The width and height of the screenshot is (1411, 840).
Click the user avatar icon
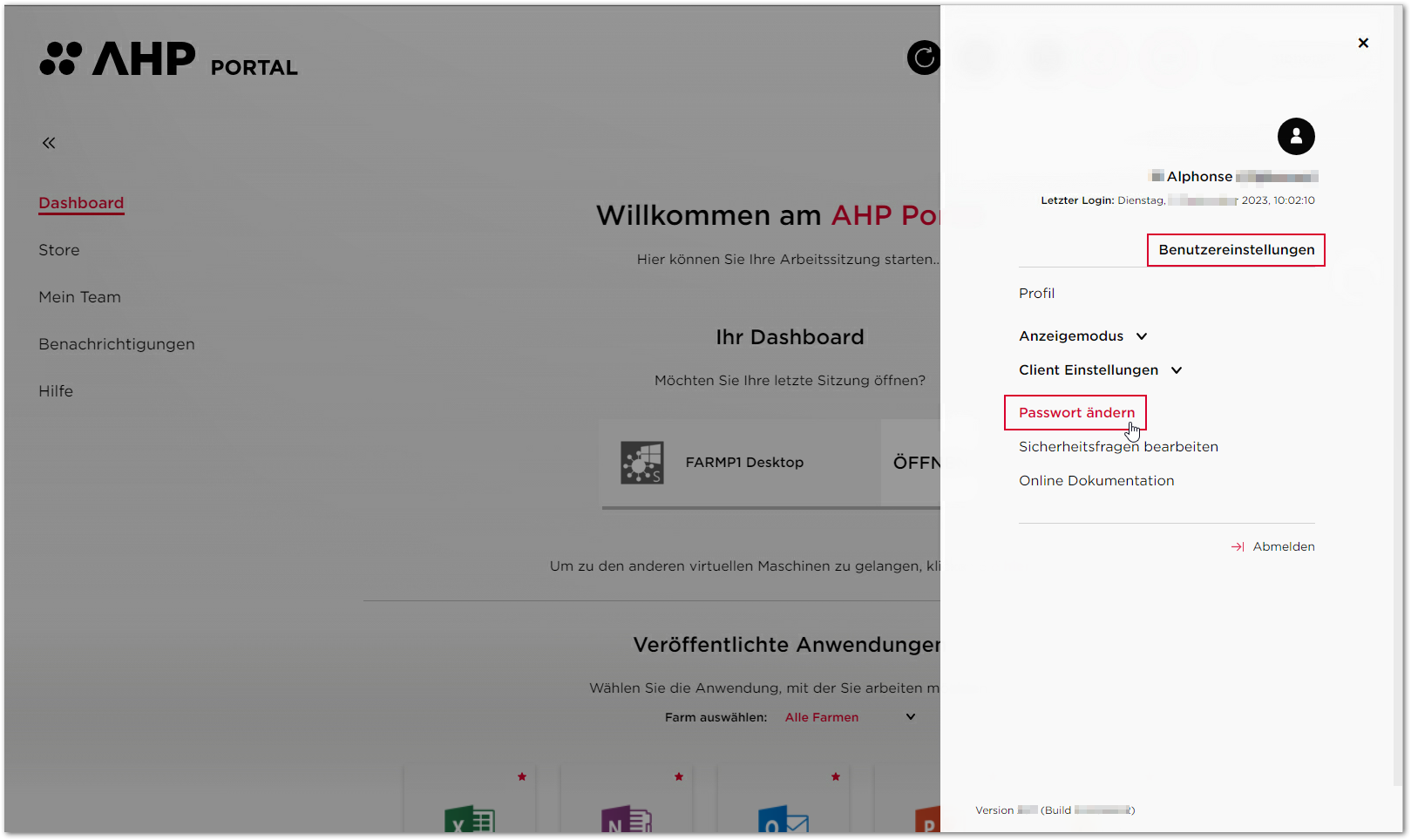coord(1296,136)
